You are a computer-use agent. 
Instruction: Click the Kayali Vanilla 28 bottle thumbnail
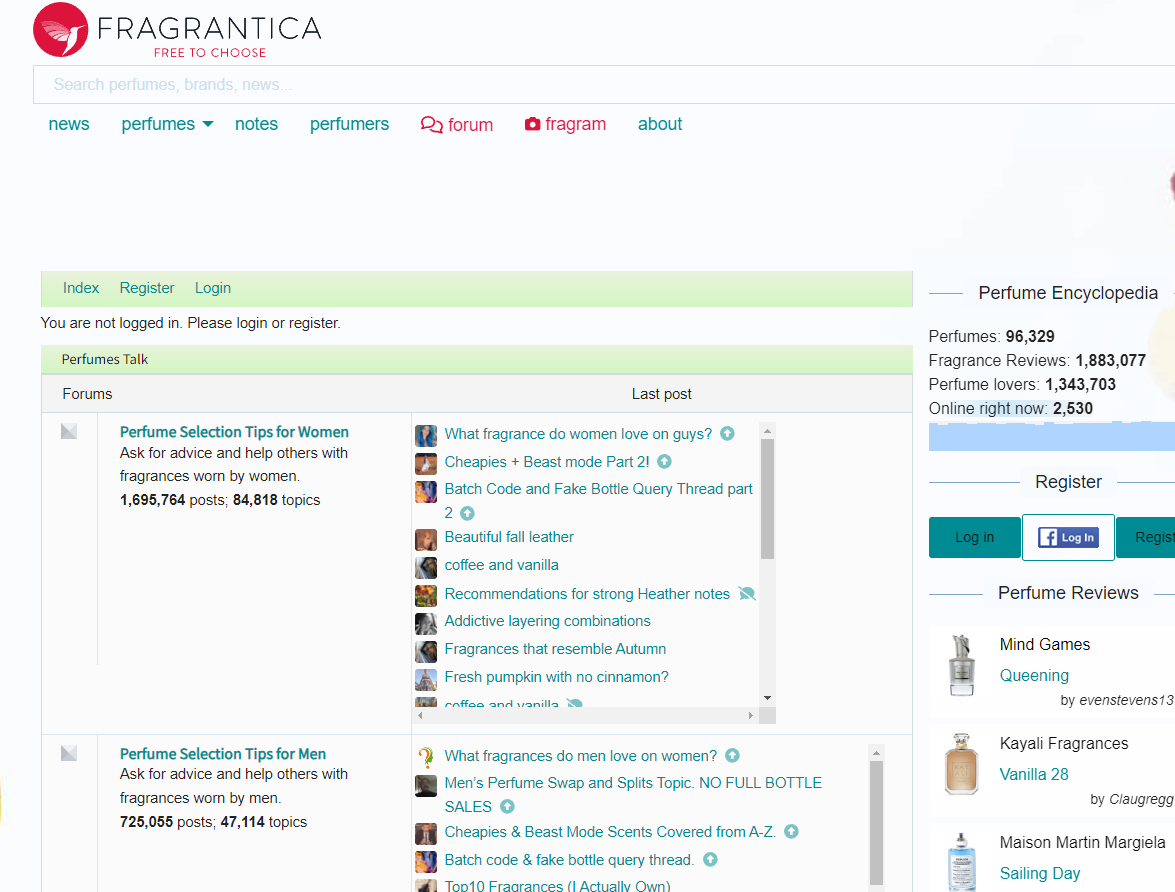[x=961, y=764]
